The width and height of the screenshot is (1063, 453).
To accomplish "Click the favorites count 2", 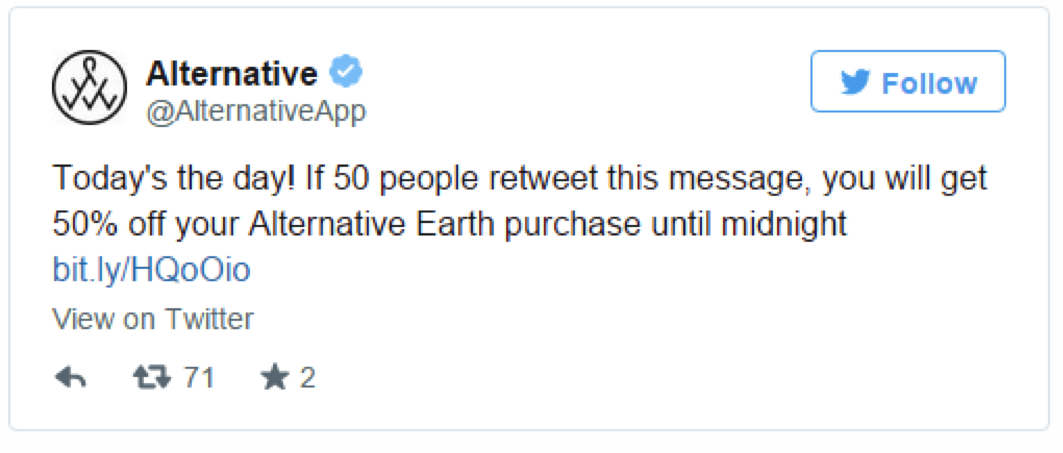I will [x=308, y=377].
